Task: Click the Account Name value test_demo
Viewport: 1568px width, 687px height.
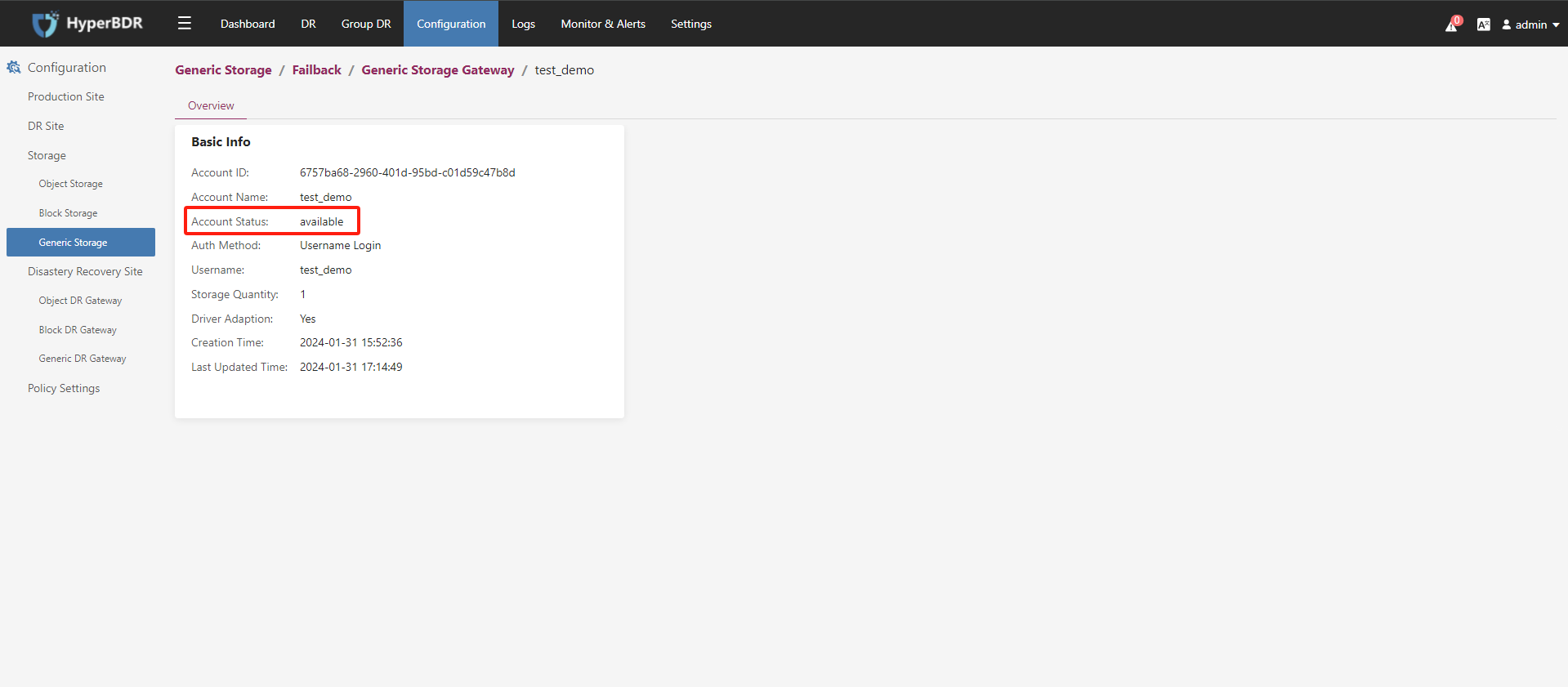Action: (326, 197)
